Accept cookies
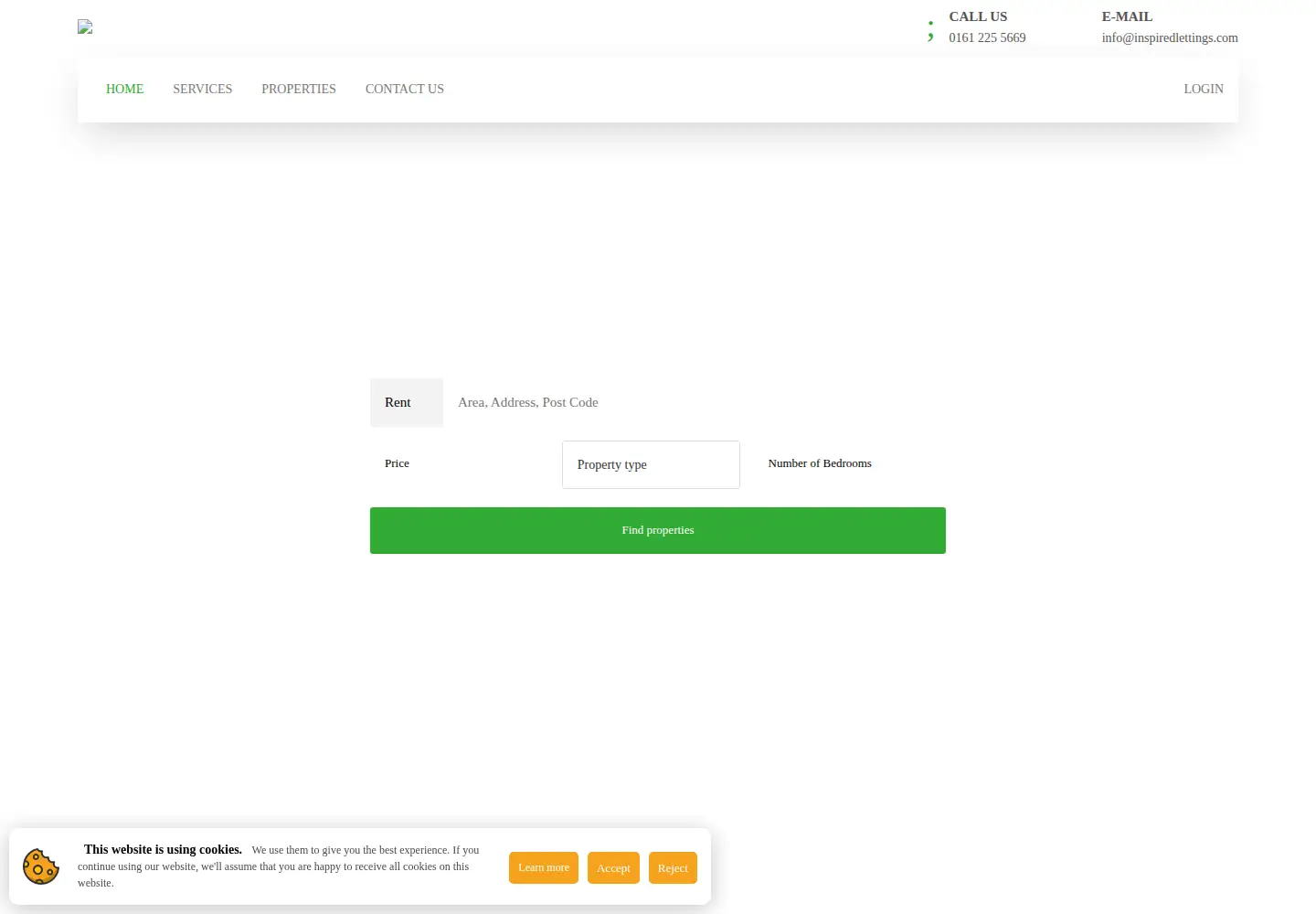This screenshot has height=914, width=1316. click(x=613, y=868)
